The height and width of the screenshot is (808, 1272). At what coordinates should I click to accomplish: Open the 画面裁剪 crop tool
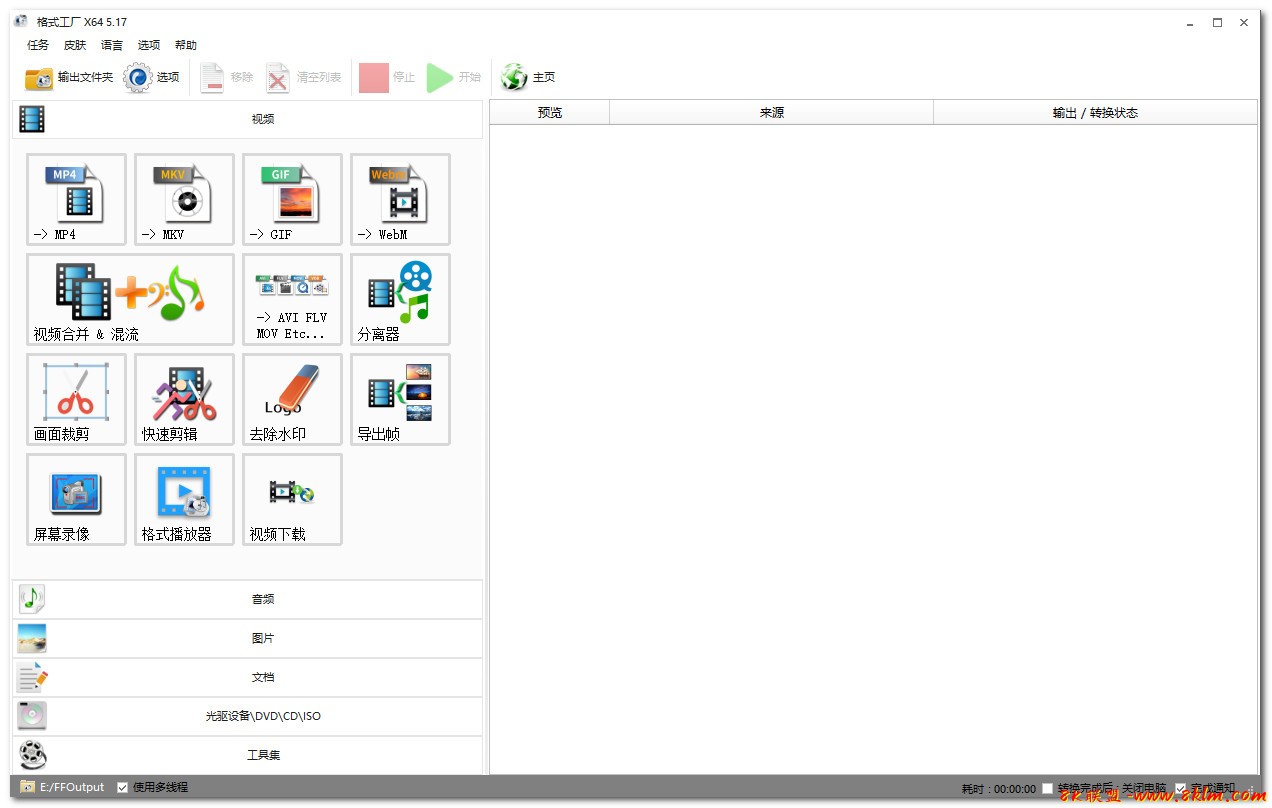[x=76, y=399]
